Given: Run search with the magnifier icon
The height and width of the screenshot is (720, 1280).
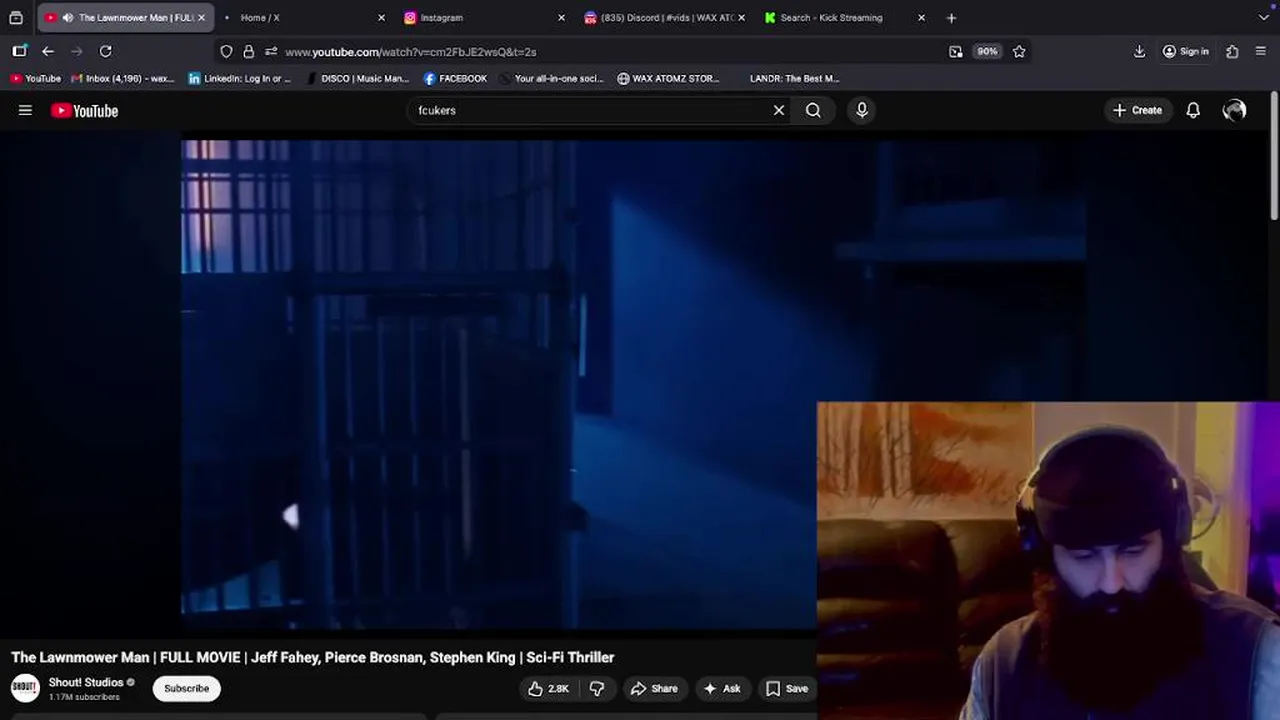Looking at the screenshot, I should [813, 110].
